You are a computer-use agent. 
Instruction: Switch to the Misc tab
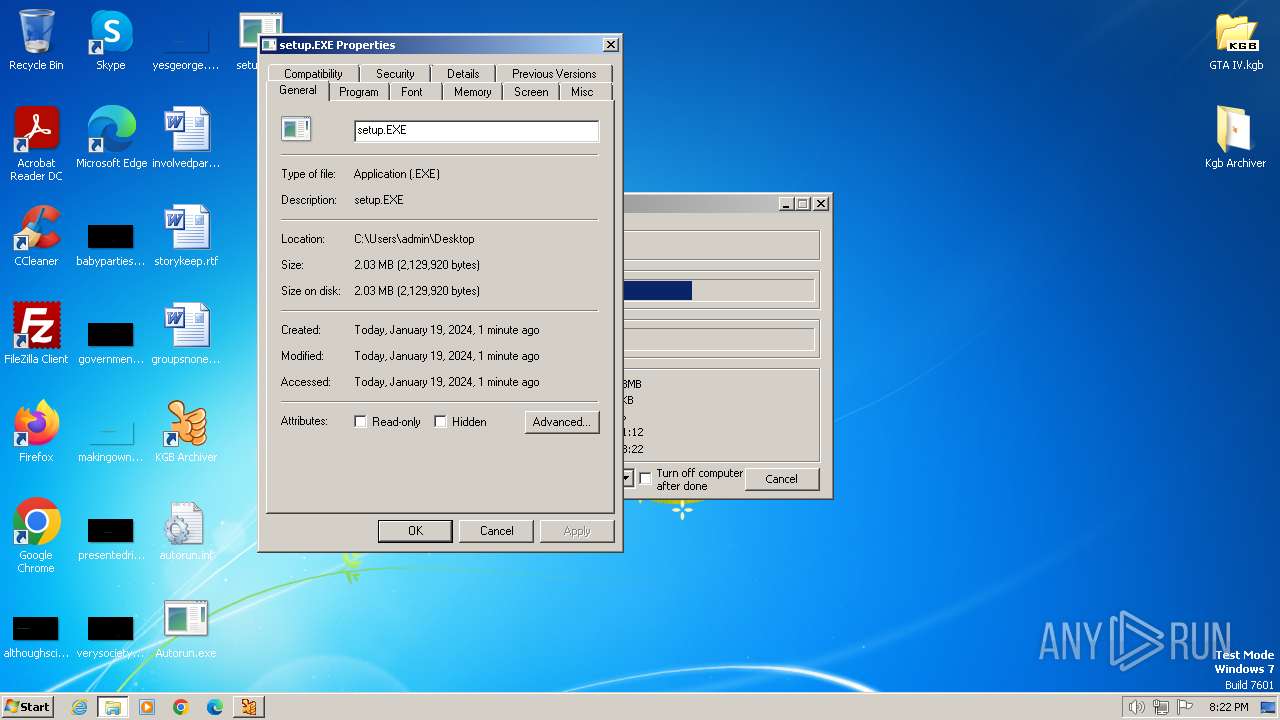[x=582, y=92]
